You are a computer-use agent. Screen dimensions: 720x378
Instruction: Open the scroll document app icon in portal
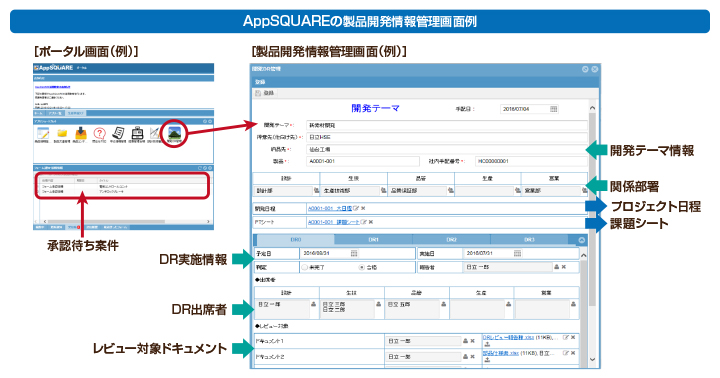(118, 133)
